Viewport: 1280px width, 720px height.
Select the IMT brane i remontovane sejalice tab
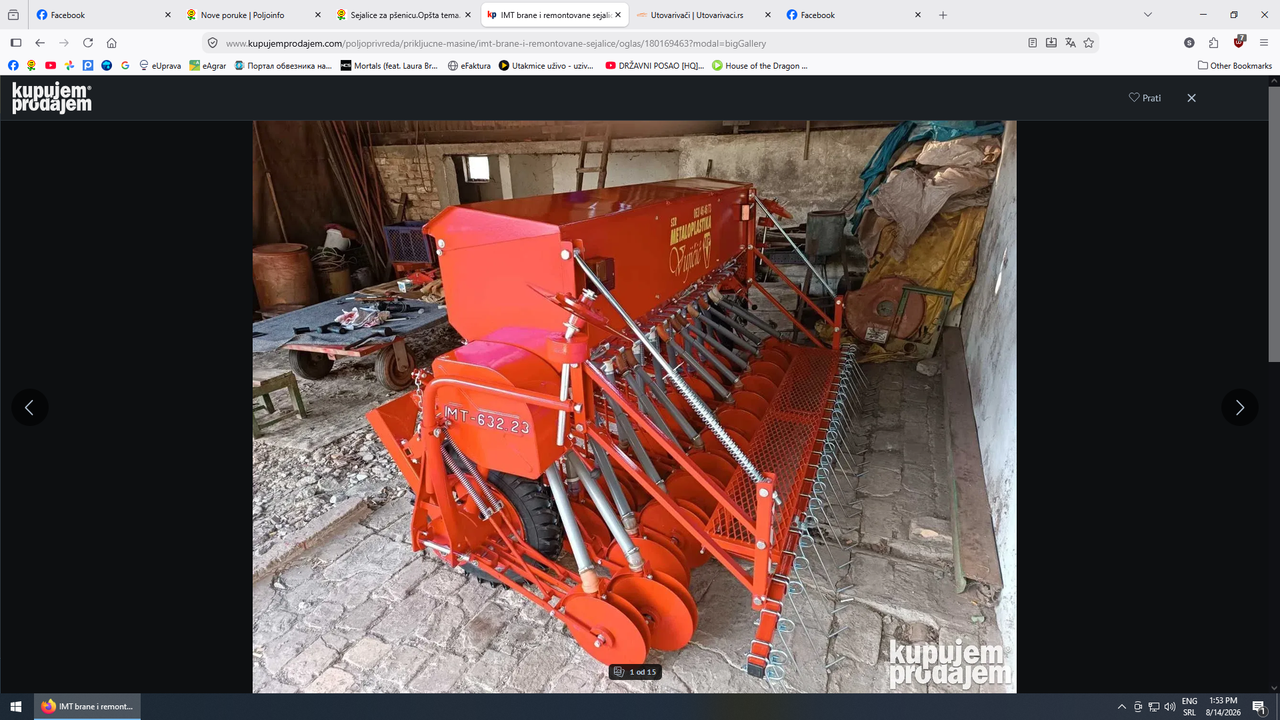click(553, 15)
